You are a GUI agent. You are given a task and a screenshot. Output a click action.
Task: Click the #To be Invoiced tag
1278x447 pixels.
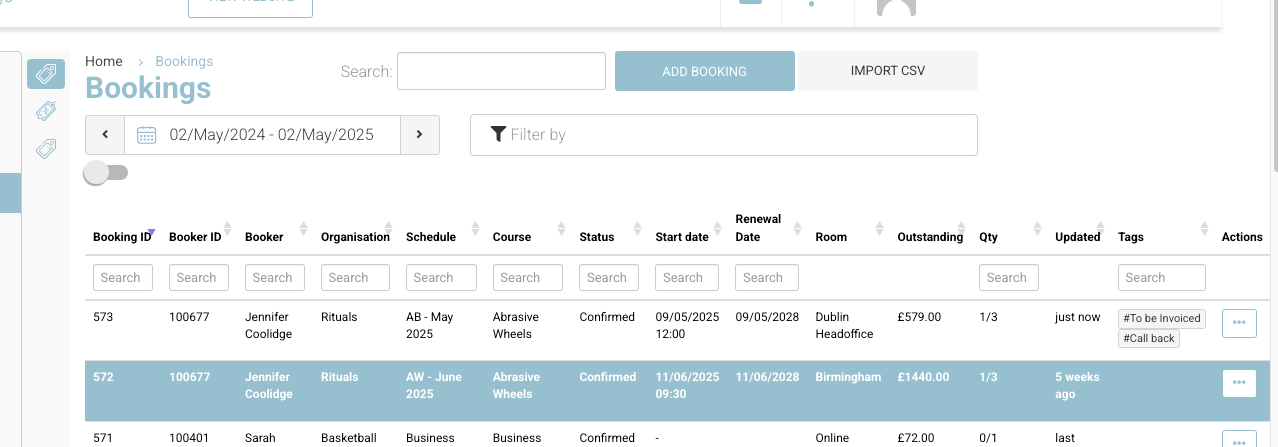[x=1161, y=319]
